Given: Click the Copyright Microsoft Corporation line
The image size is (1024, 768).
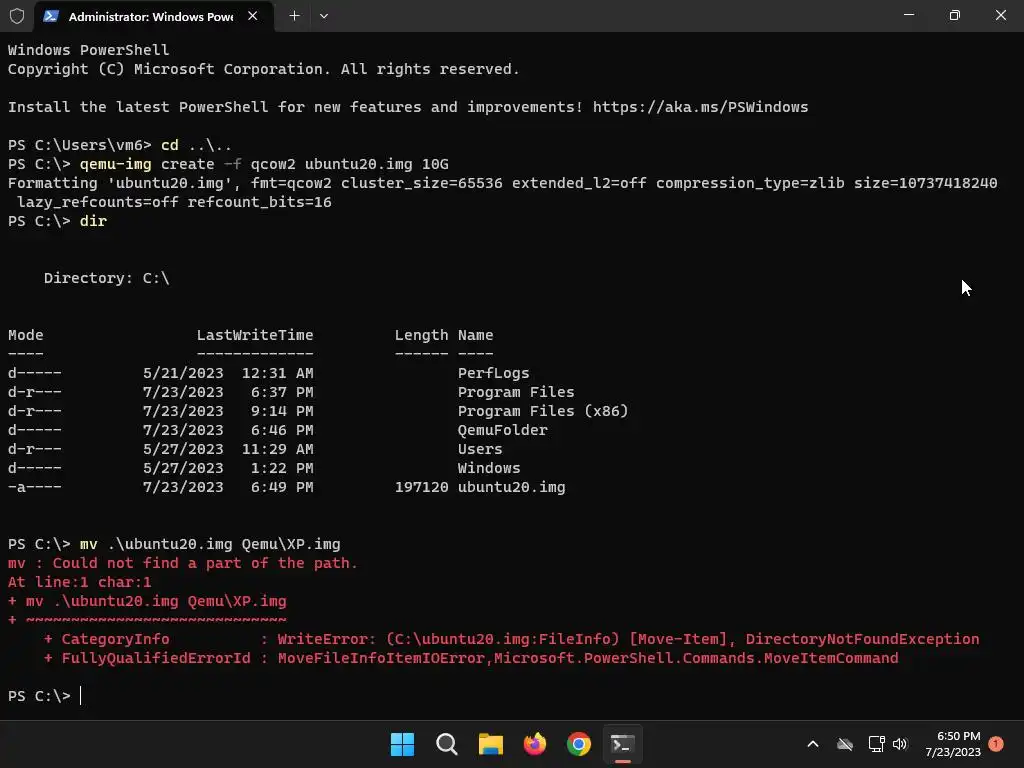Looking at the screenshot, I should tap(263, 69).
